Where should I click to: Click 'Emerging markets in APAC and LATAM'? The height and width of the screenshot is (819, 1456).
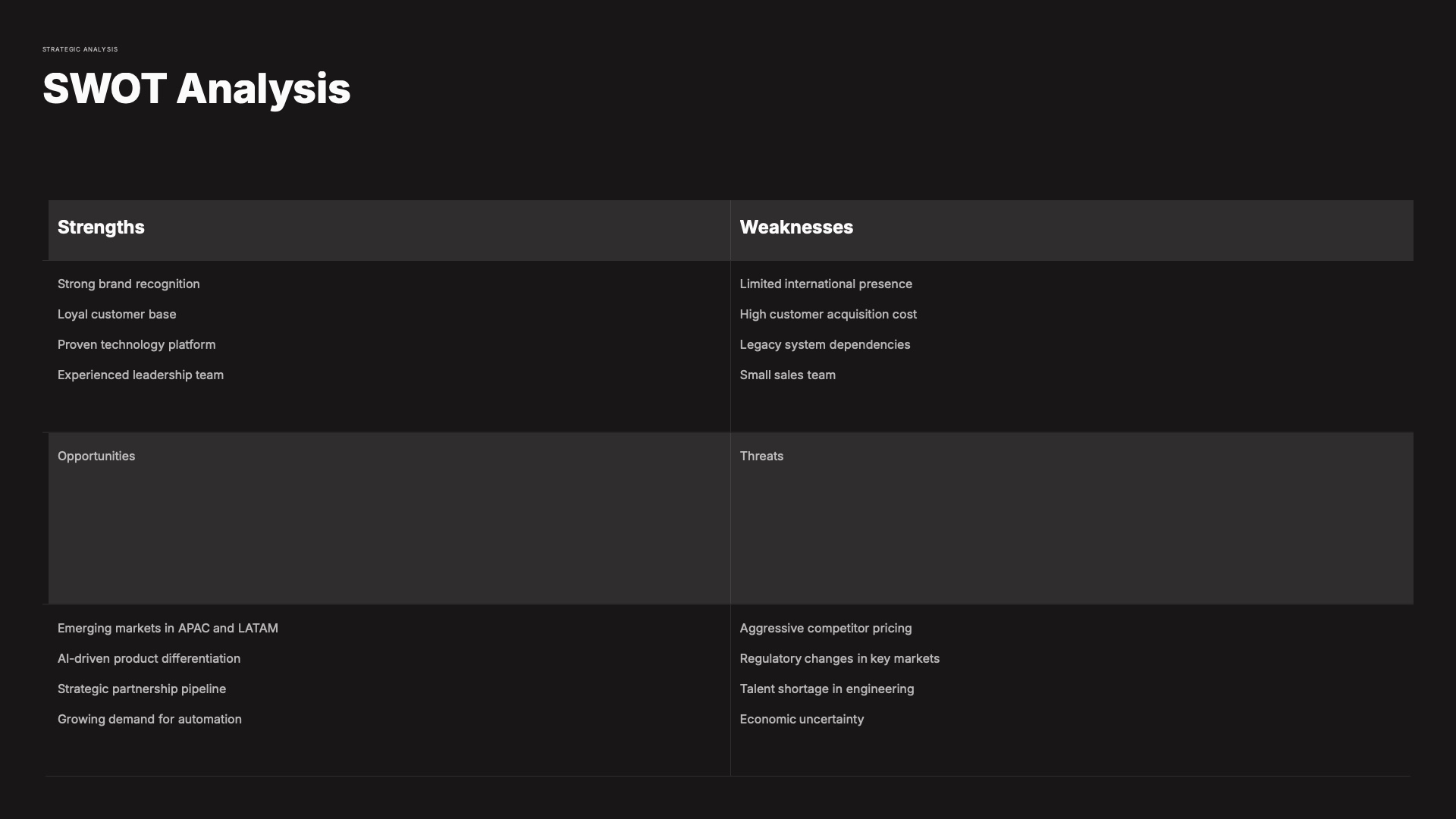click(x=168, y=629)
